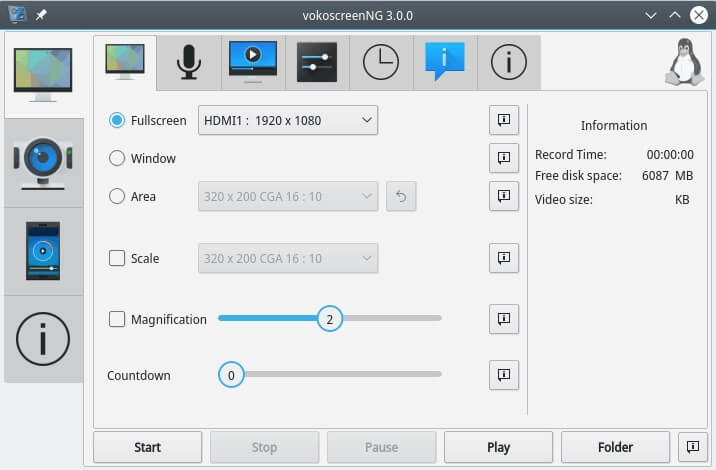This screenshot has width=716, height=470.
Task: Click the Play button
Action: (498, 447)
